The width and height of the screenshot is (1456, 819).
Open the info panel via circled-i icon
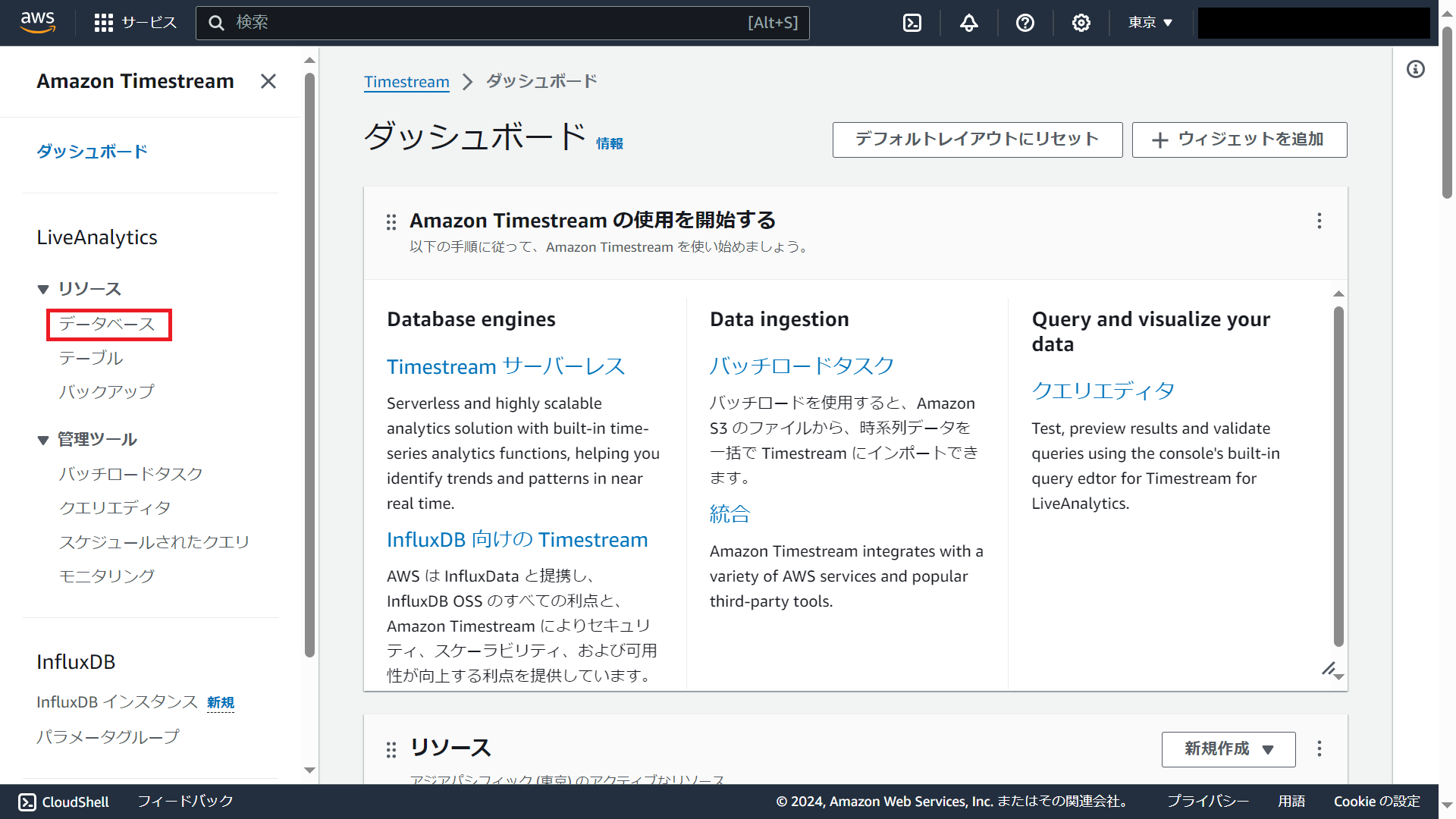tap(1416, 69)
